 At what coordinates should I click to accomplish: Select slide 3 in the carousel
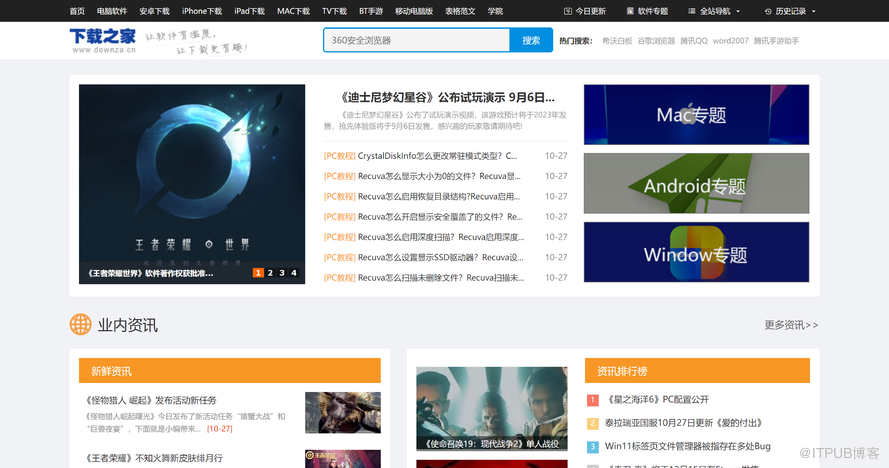point(282,273)
